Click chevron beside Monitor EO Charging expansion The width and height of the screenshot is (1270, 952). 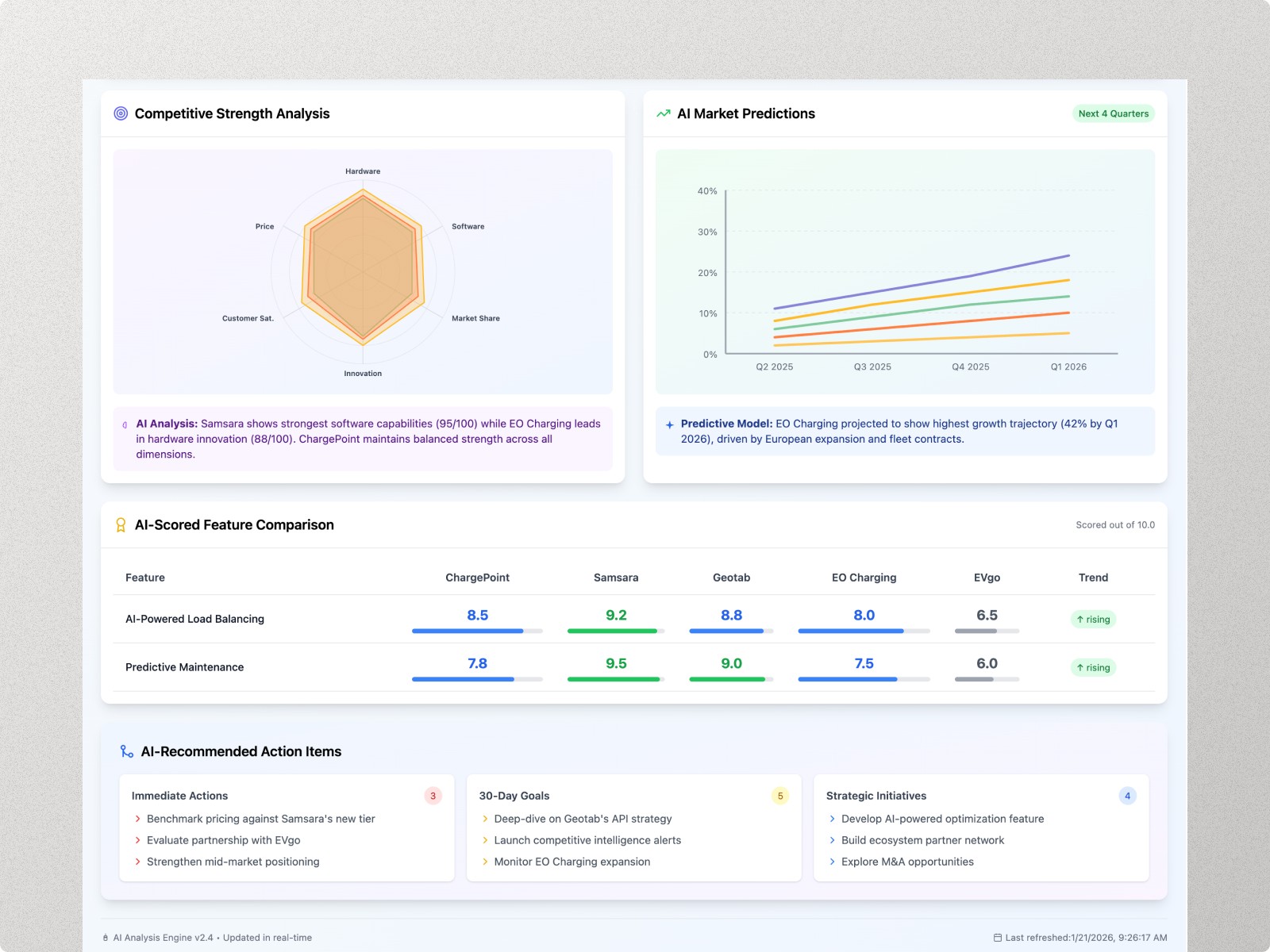485,862
